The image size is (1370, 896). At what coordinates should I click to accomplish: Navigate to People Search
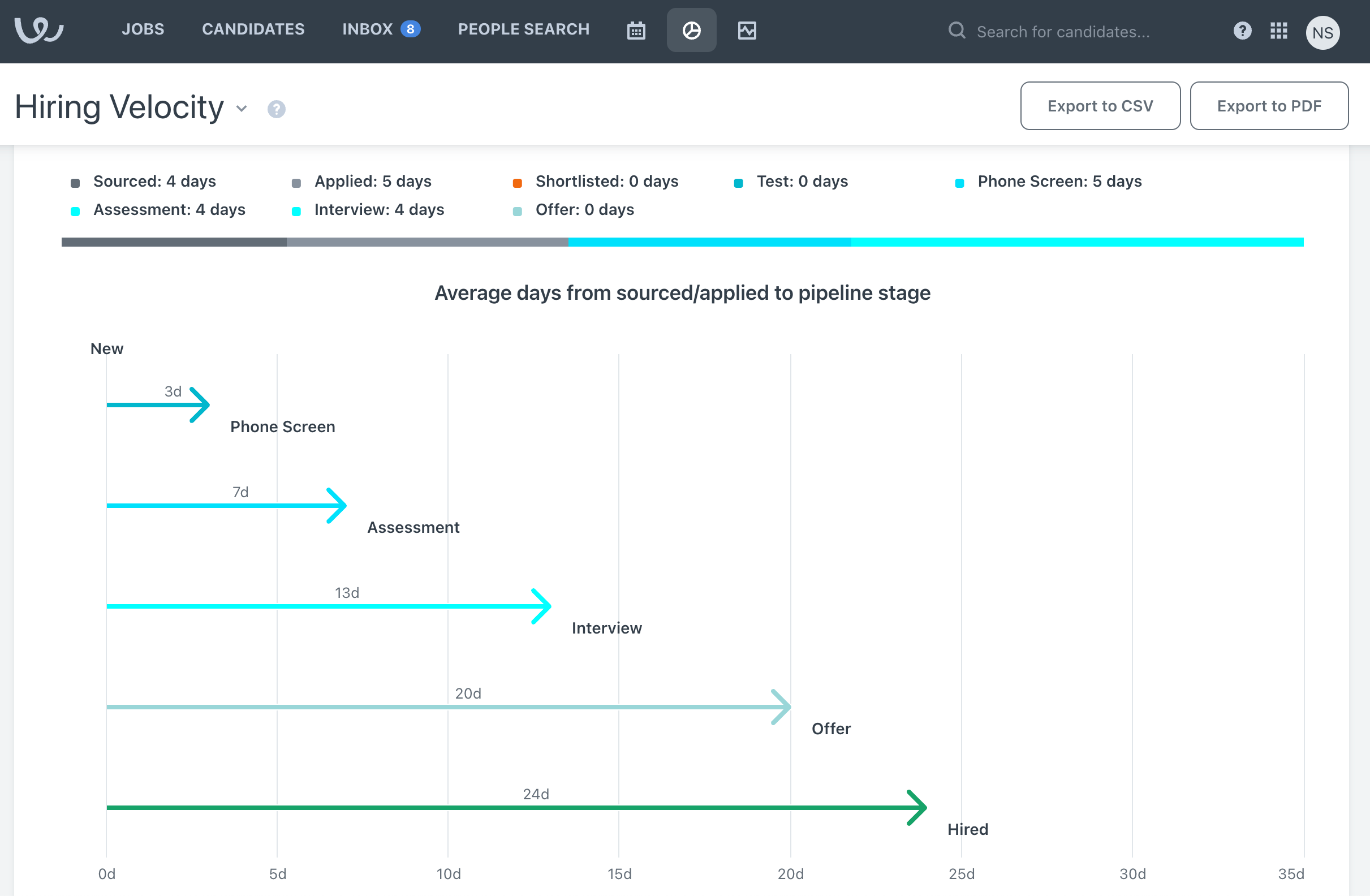click(x=523, y=29)
